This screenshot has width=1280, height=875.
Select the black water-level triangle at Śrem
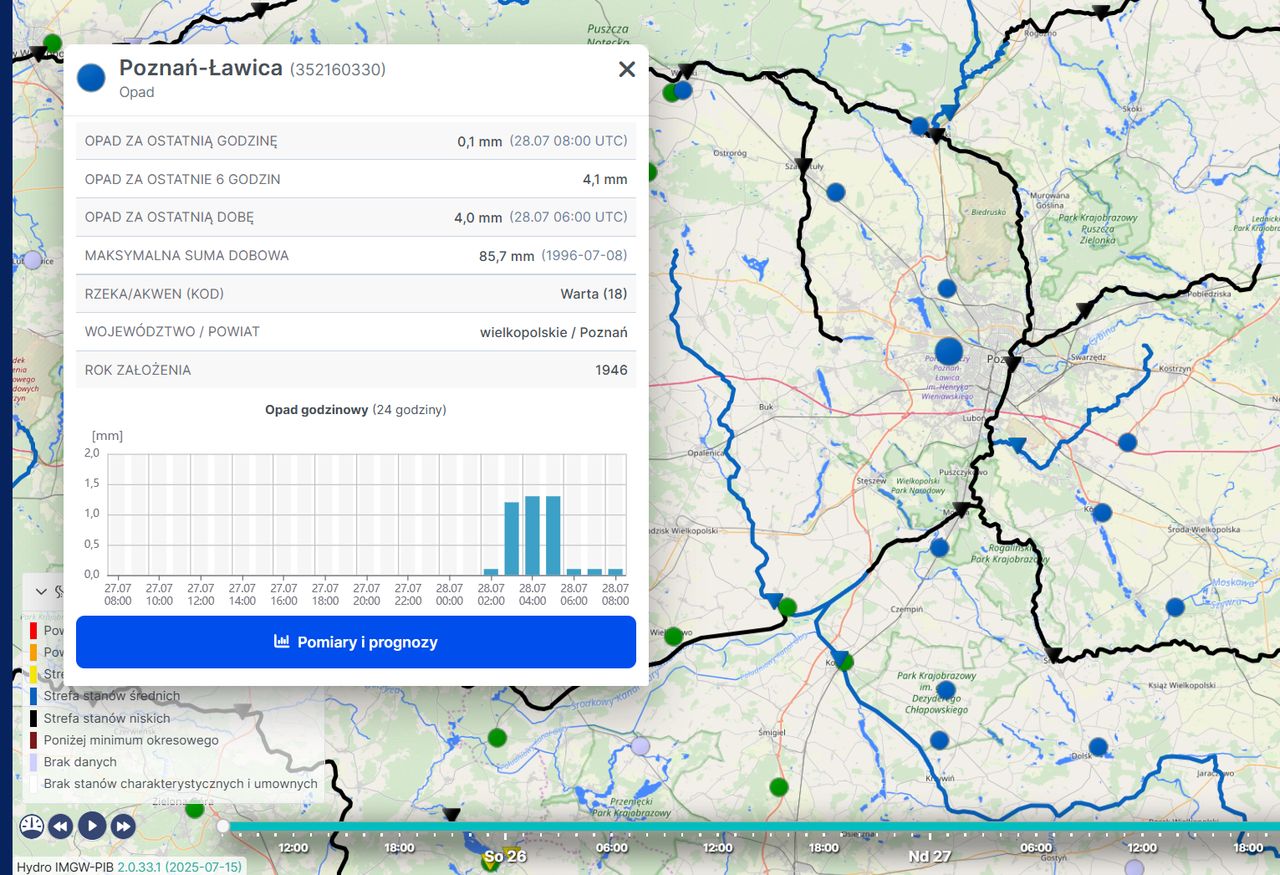(1052, 656)
